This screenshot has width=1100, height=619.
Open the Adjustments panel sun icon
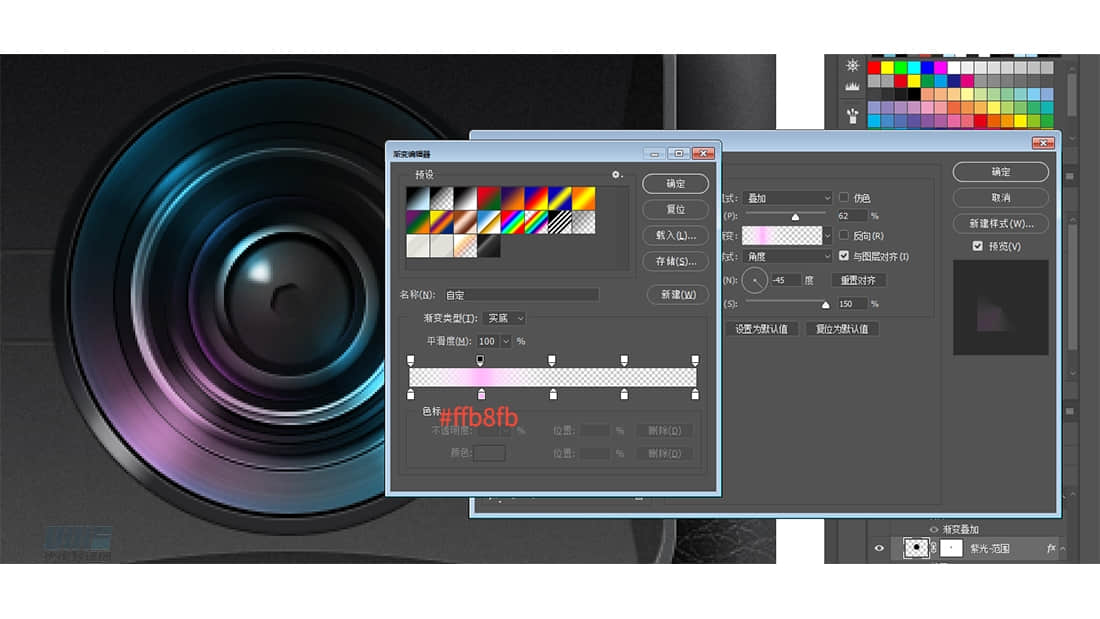coord(852,65)
